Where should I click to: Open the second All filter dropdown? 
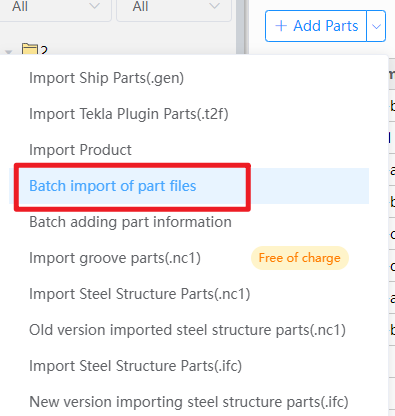point(174,7)
